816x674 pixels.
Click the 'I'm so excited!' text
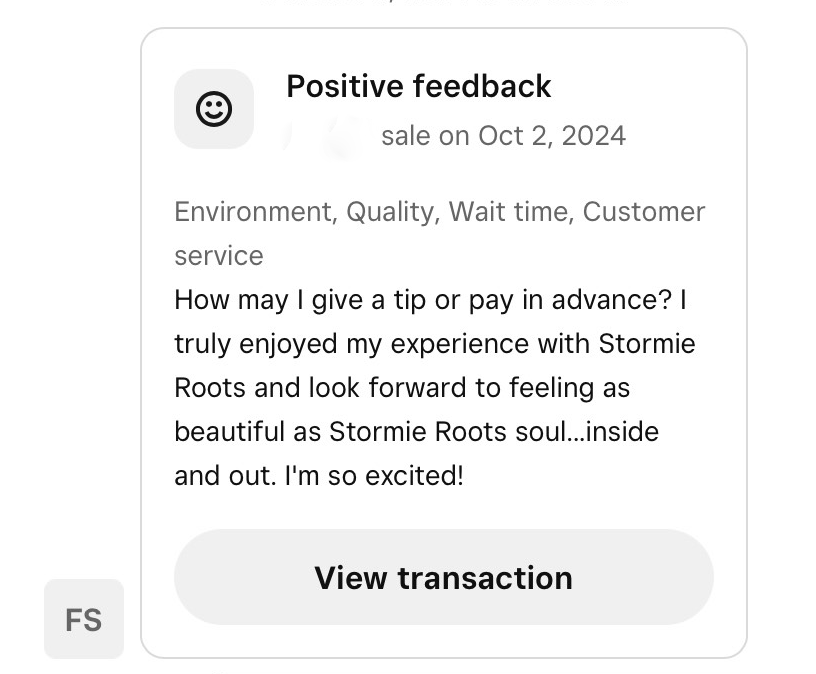[375, 475]
